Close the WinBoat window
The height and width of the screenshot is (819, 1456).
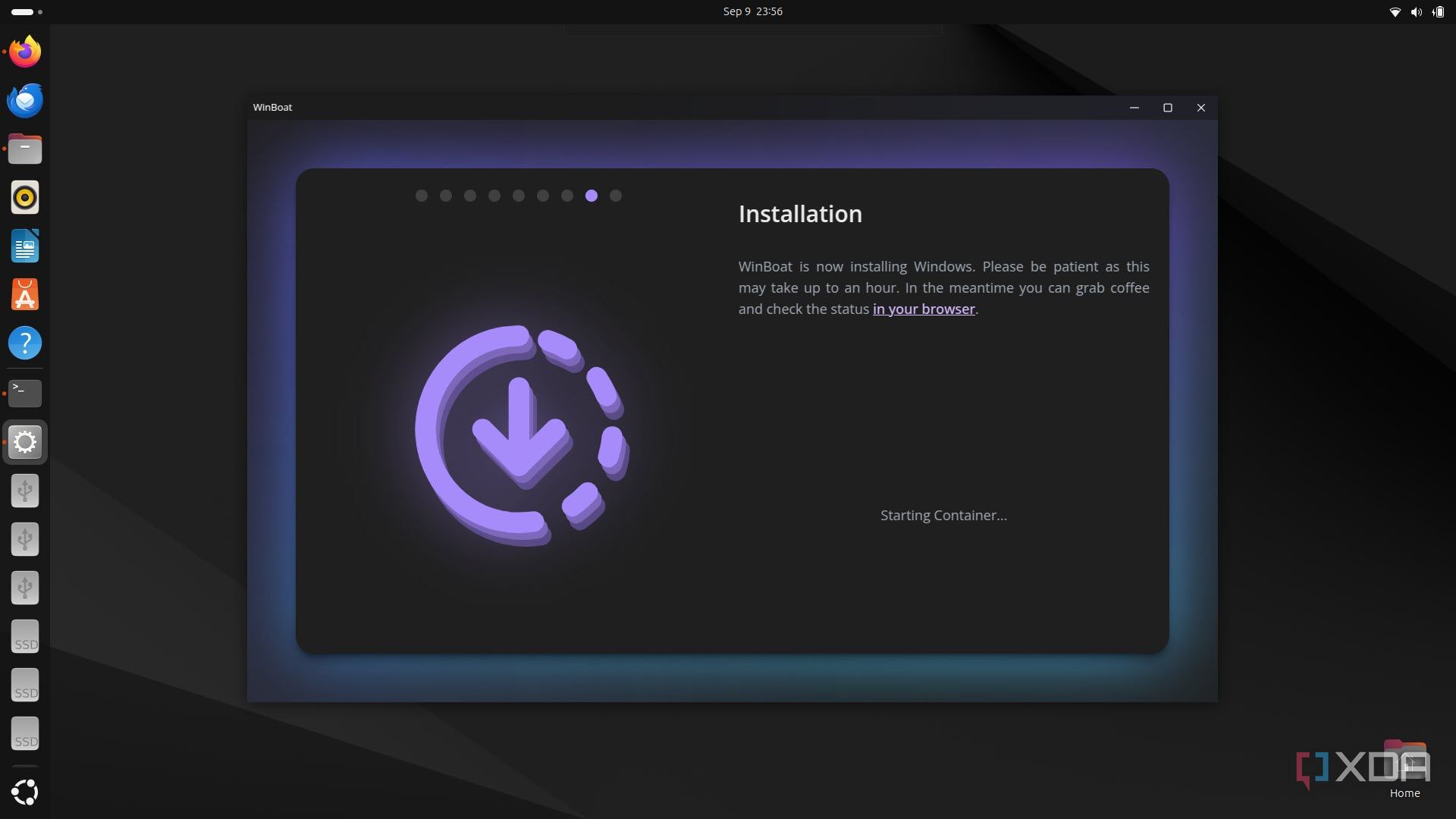(x=1201, y=108)
